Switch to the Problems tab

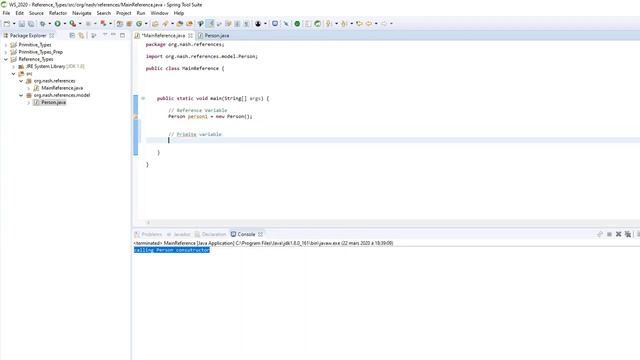point(148,234)
